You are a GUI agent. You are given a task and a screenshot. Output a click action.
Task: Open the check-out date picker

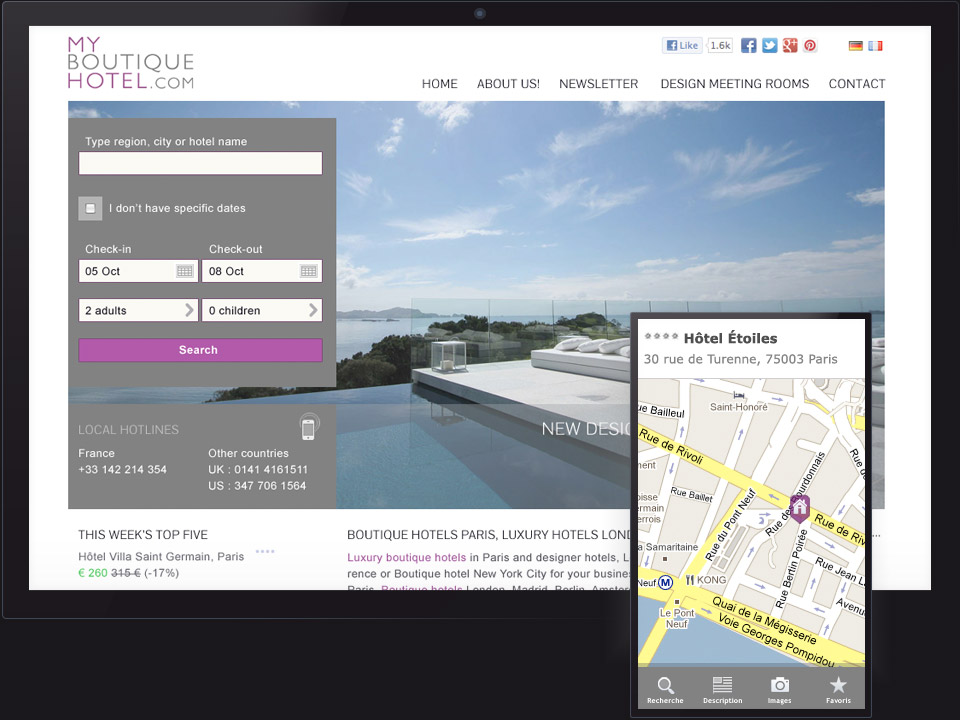tap(309, 271)
